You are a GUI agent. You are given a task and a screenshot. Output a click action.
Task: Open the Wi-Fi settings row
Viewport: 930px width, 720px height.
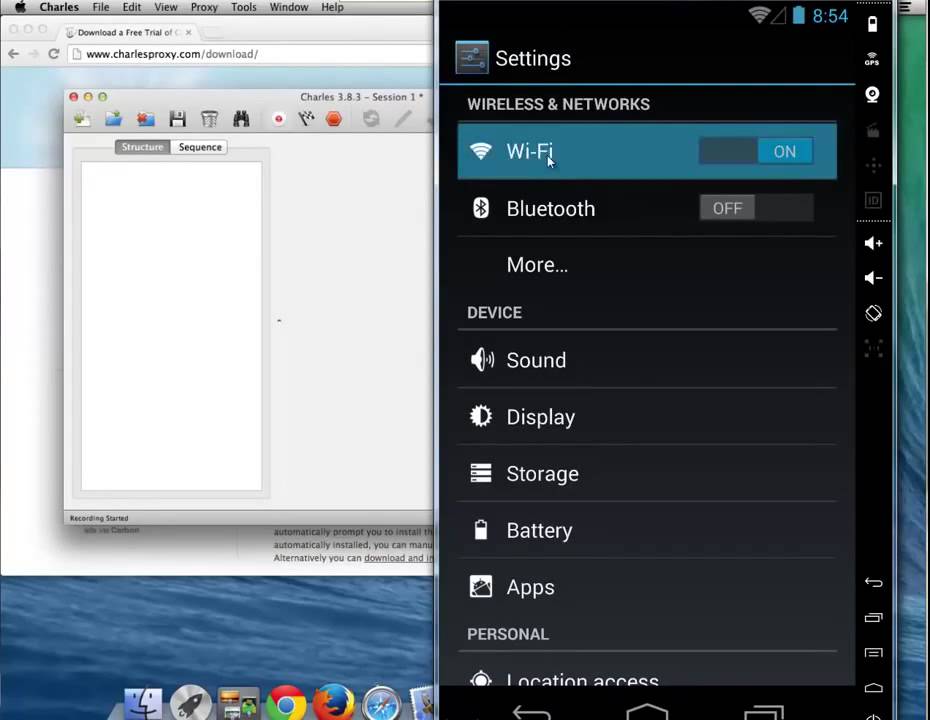tap(647, 151)
